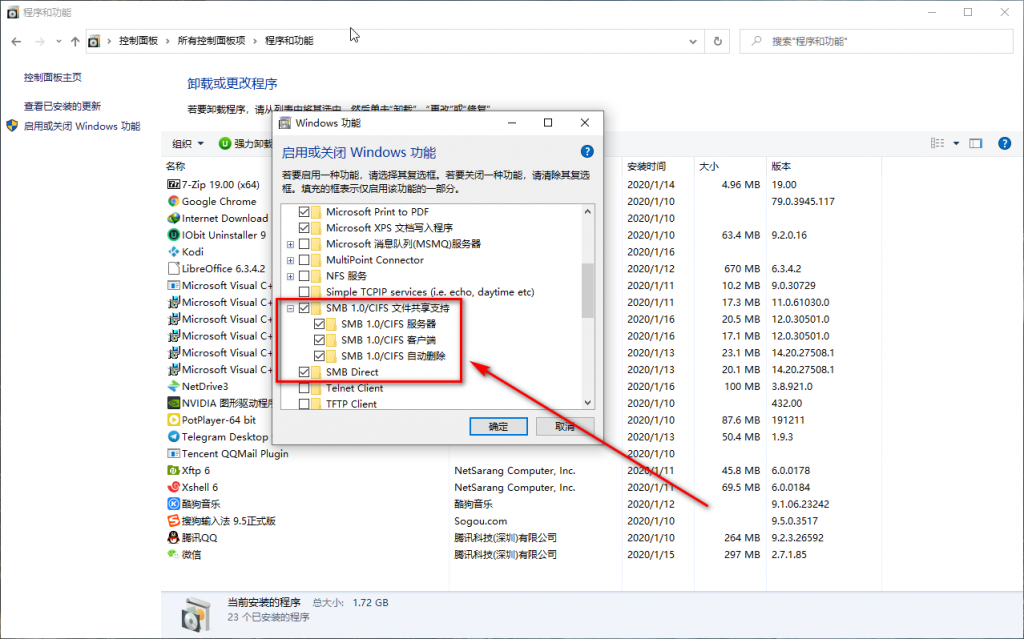
Task: Click 程序和功能 breadcrumb segment
Action: 289,41
